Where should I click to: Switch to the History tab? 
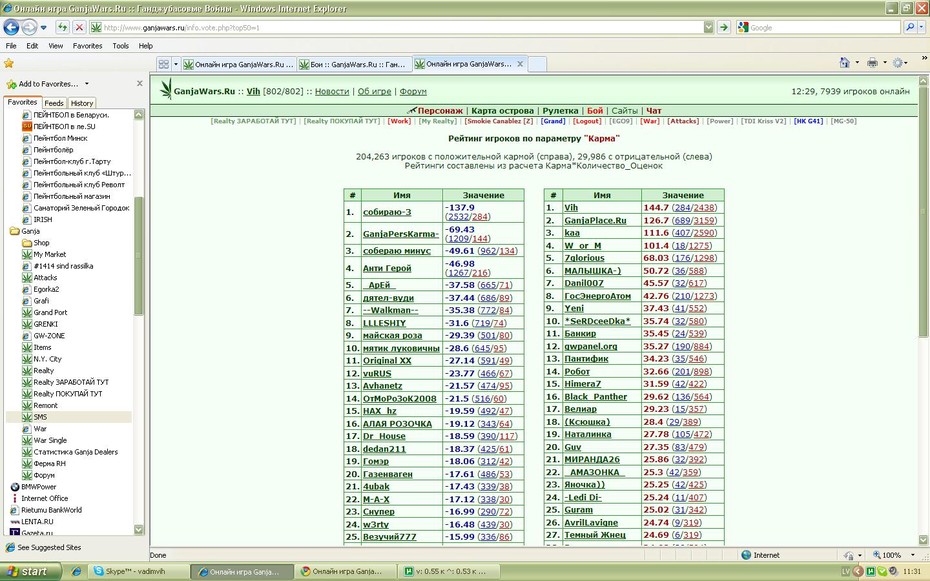82,103
